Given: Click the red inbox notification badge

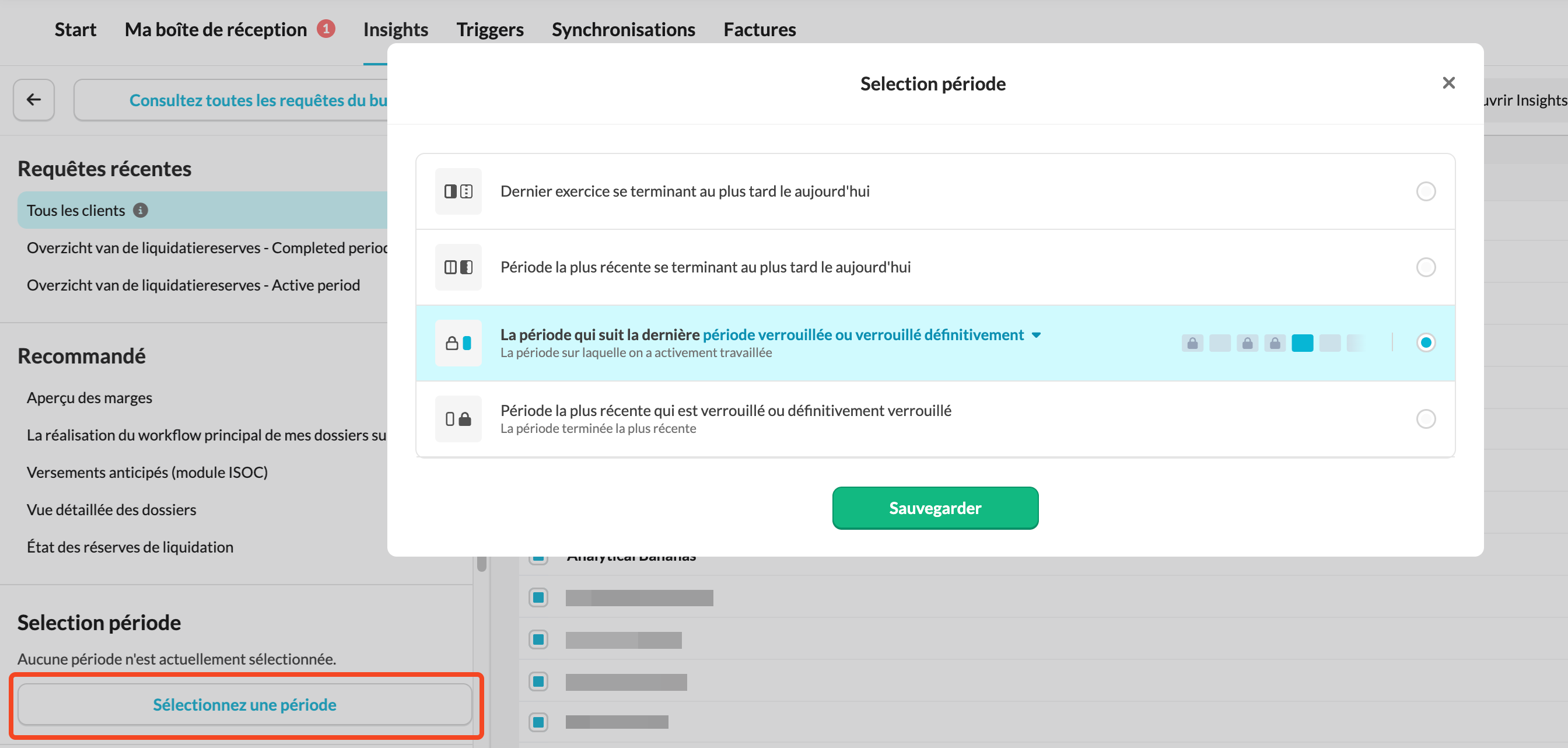Looking at the screenshot, I should click(x=325, y=29).
